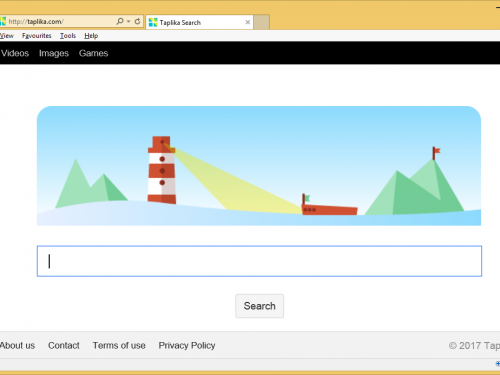Go to the Videos section
The width and height of the screenshot is (500, 375).
point(15,53)
